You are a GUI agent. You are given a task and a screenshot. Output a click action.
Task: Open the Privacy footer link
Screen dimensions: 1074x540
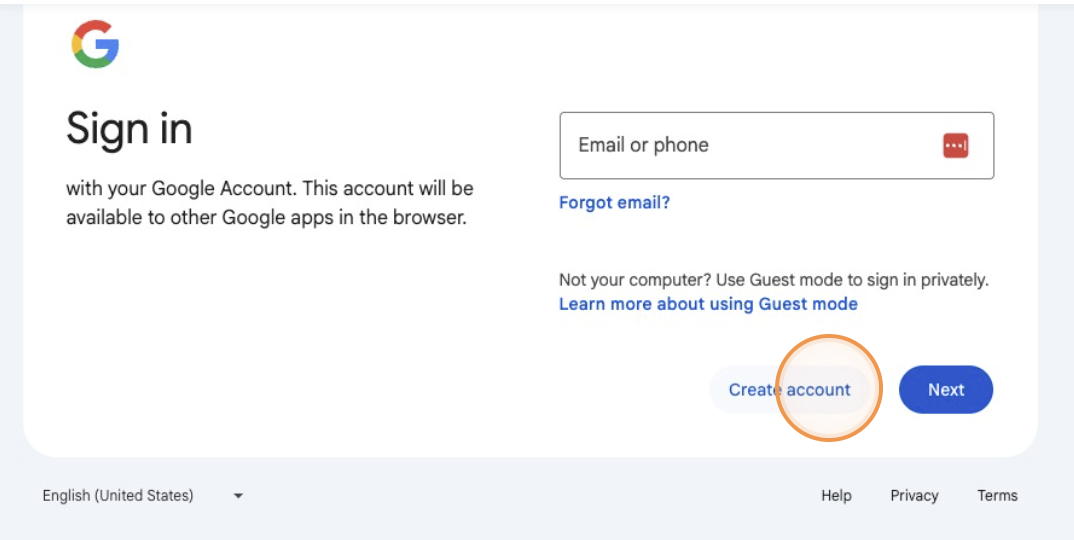[914, 495]
